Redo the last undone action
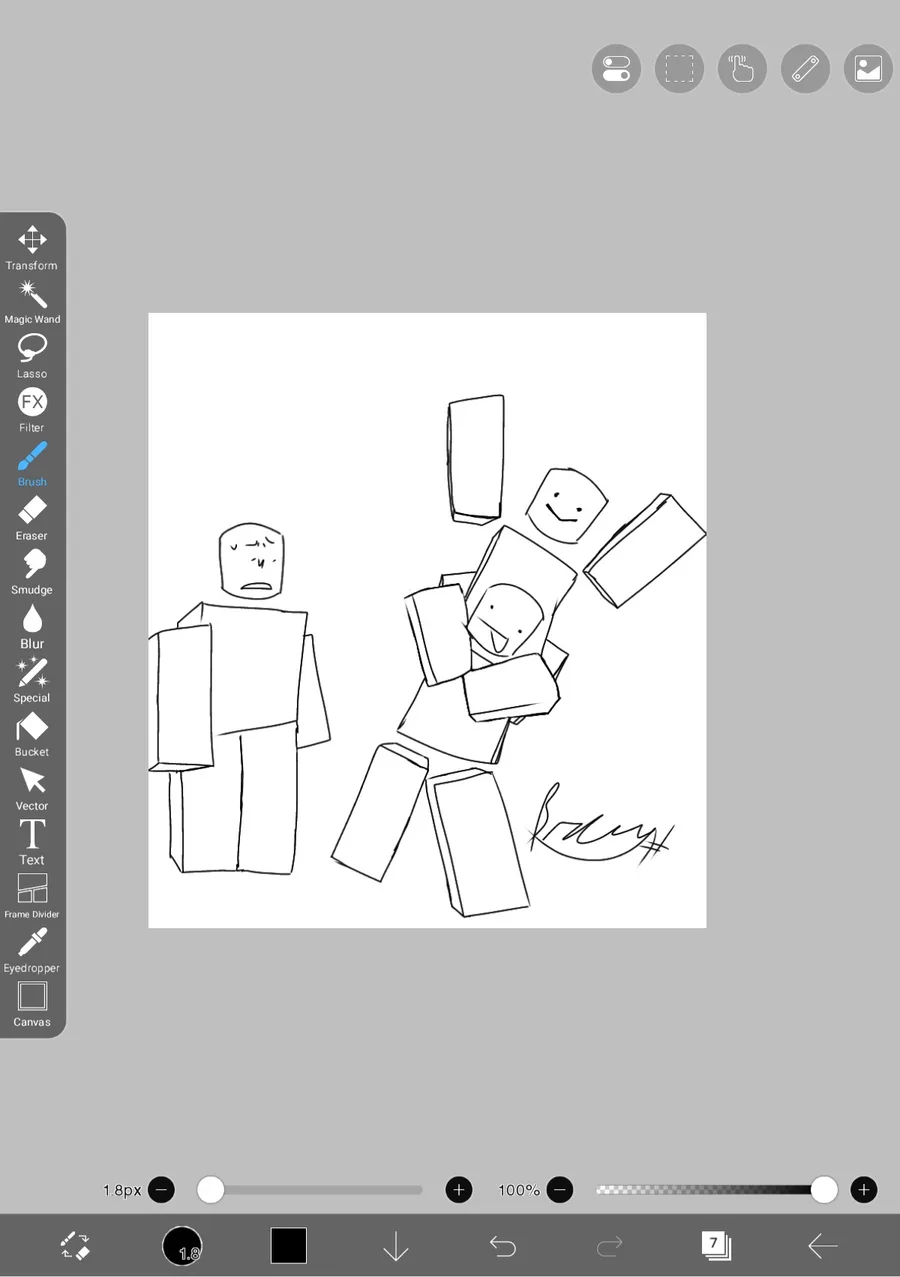The image size is (900, 1277). (x=609, y=1245)
